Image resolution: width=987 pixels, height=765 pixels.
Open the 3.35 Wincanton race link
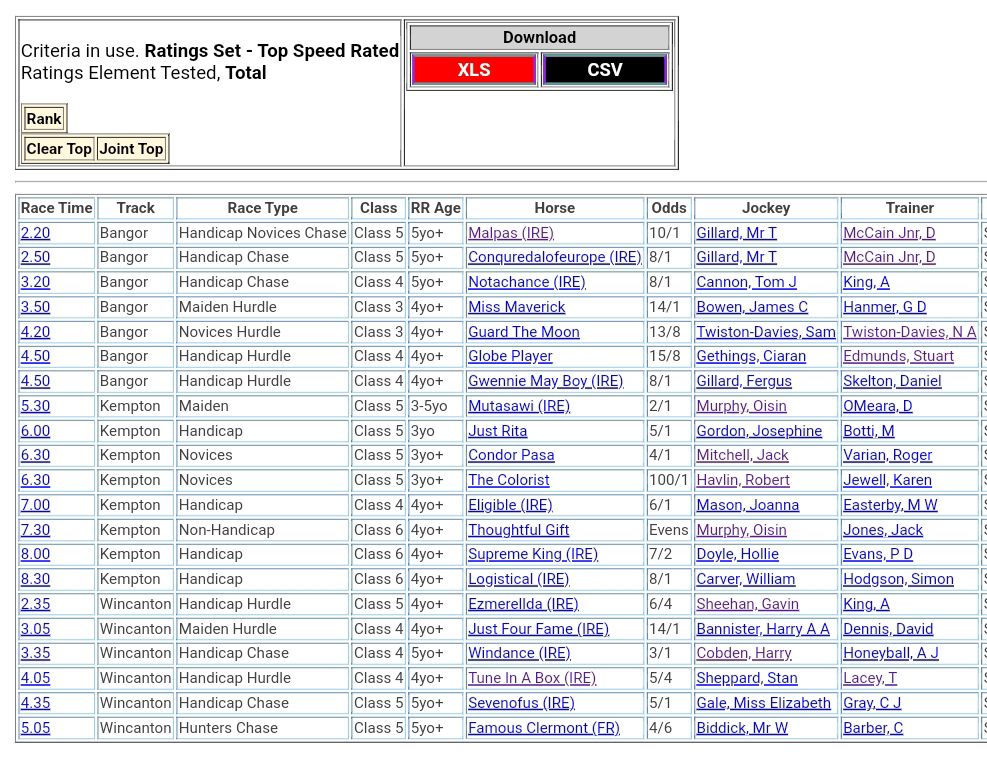pyautogui.click(x=35, y=653)
